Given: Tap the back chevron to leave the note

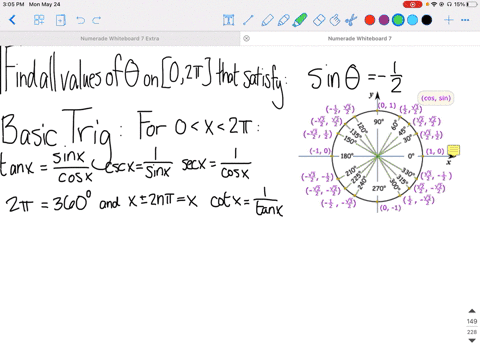Looking at the screenshot, I should (x=12, y=20).
